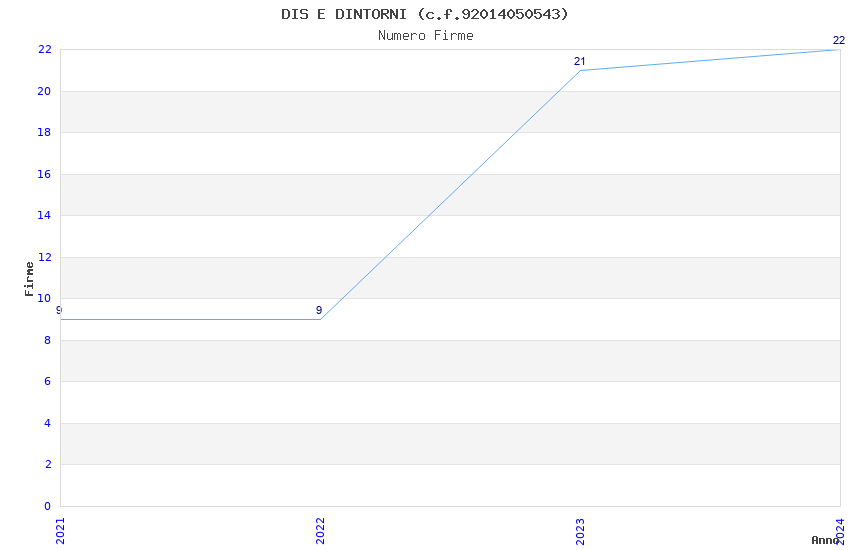Screen dimensions: 850x550
Task: Click y-axis tick value 4
Action: (x=47, y=423)
